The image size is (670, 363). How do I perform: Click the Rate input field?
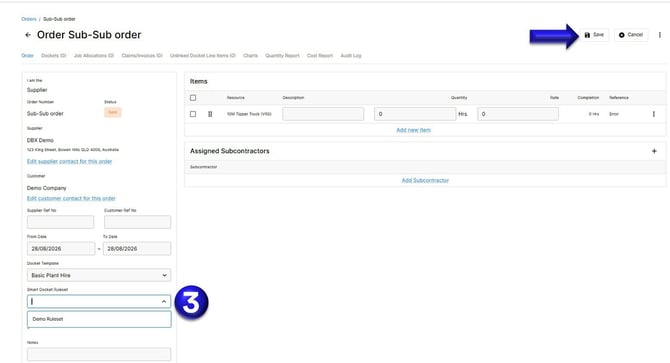(518, 114)
